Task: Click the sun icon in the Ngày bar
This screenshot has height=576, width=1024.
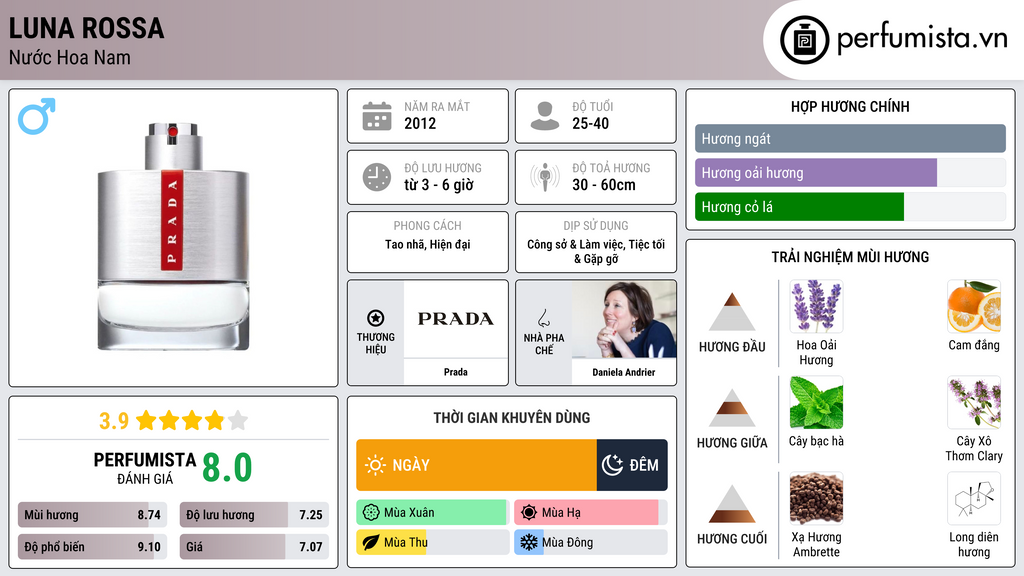Action: click(x=375, y=465)
